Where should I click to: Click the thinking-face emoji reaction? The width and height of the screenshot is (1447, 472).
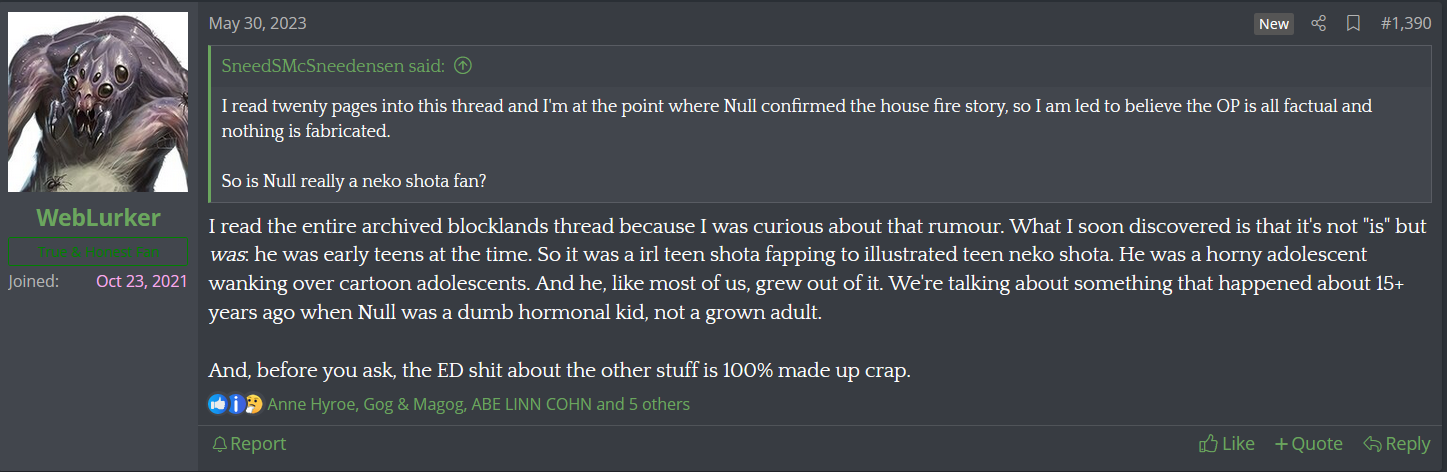click(x=253, y=404)
